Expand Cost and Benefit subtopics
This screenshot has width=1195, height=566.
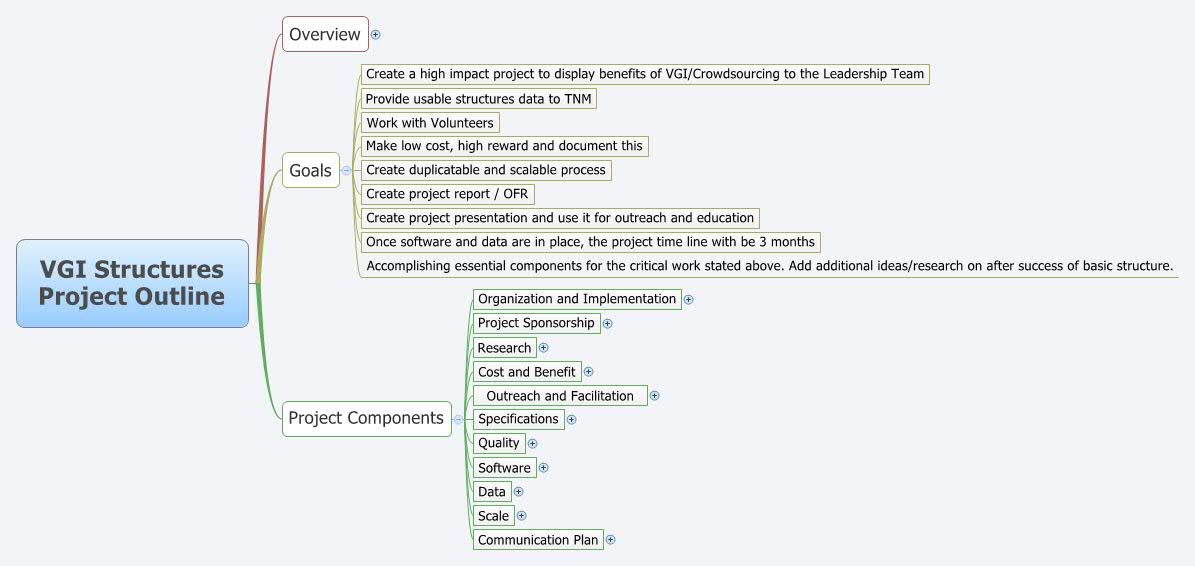tap(588, 373)
